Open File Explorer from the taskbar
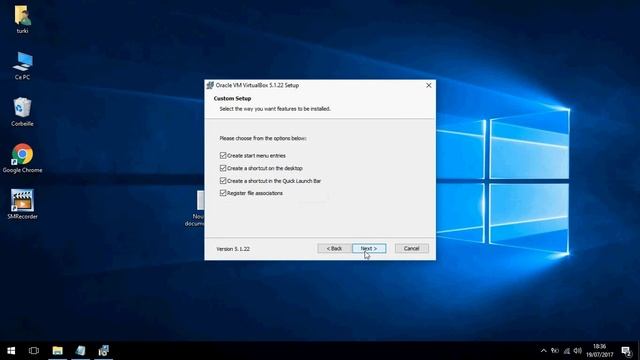Viewport: 640px width, 360px height. point(58,351)
